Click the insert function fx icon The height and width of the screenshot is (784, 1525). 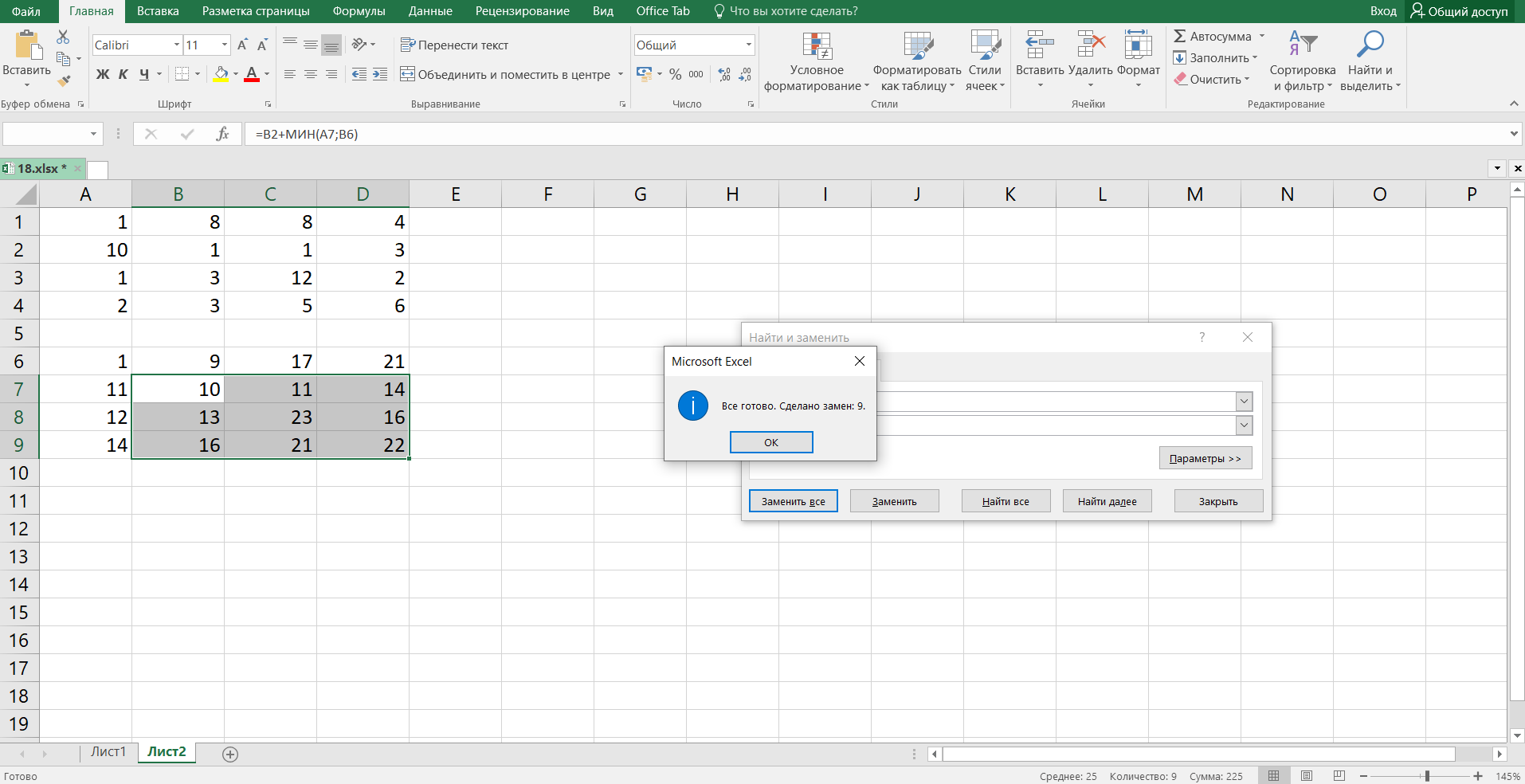(222, 134)
